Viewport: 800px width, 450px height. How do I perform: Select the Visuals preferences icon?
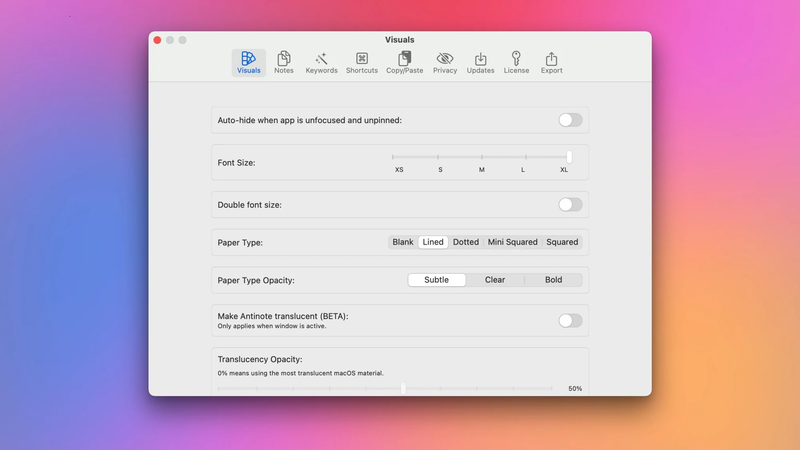point(248,62)
